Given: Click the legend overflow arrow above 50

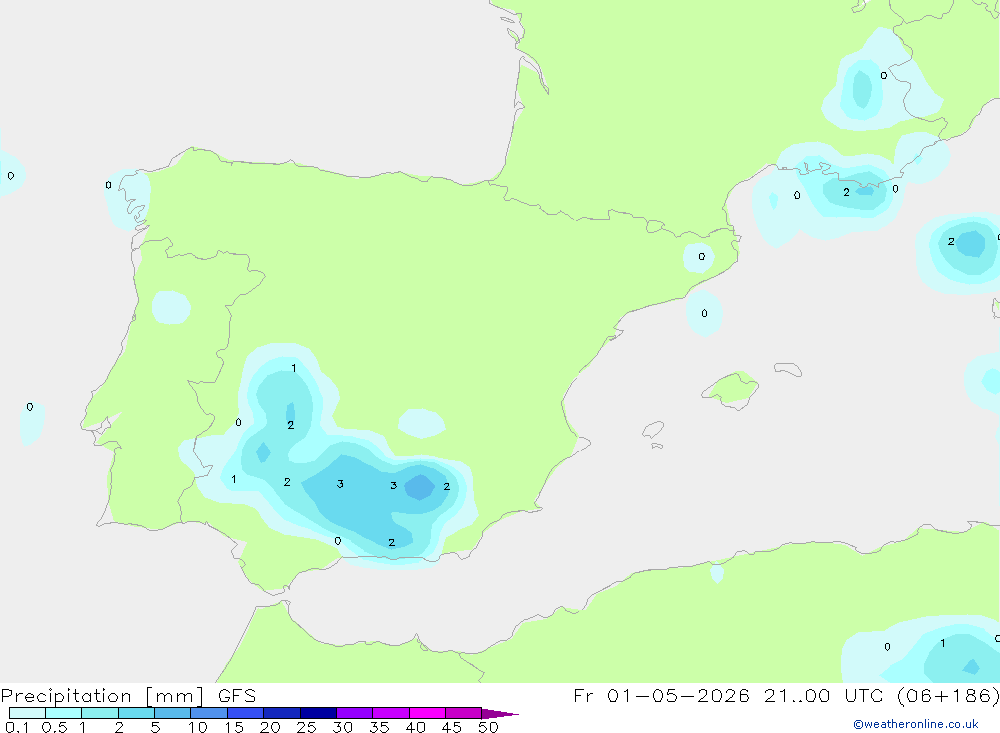Looking at the screenshot, I should pos(499,714).
